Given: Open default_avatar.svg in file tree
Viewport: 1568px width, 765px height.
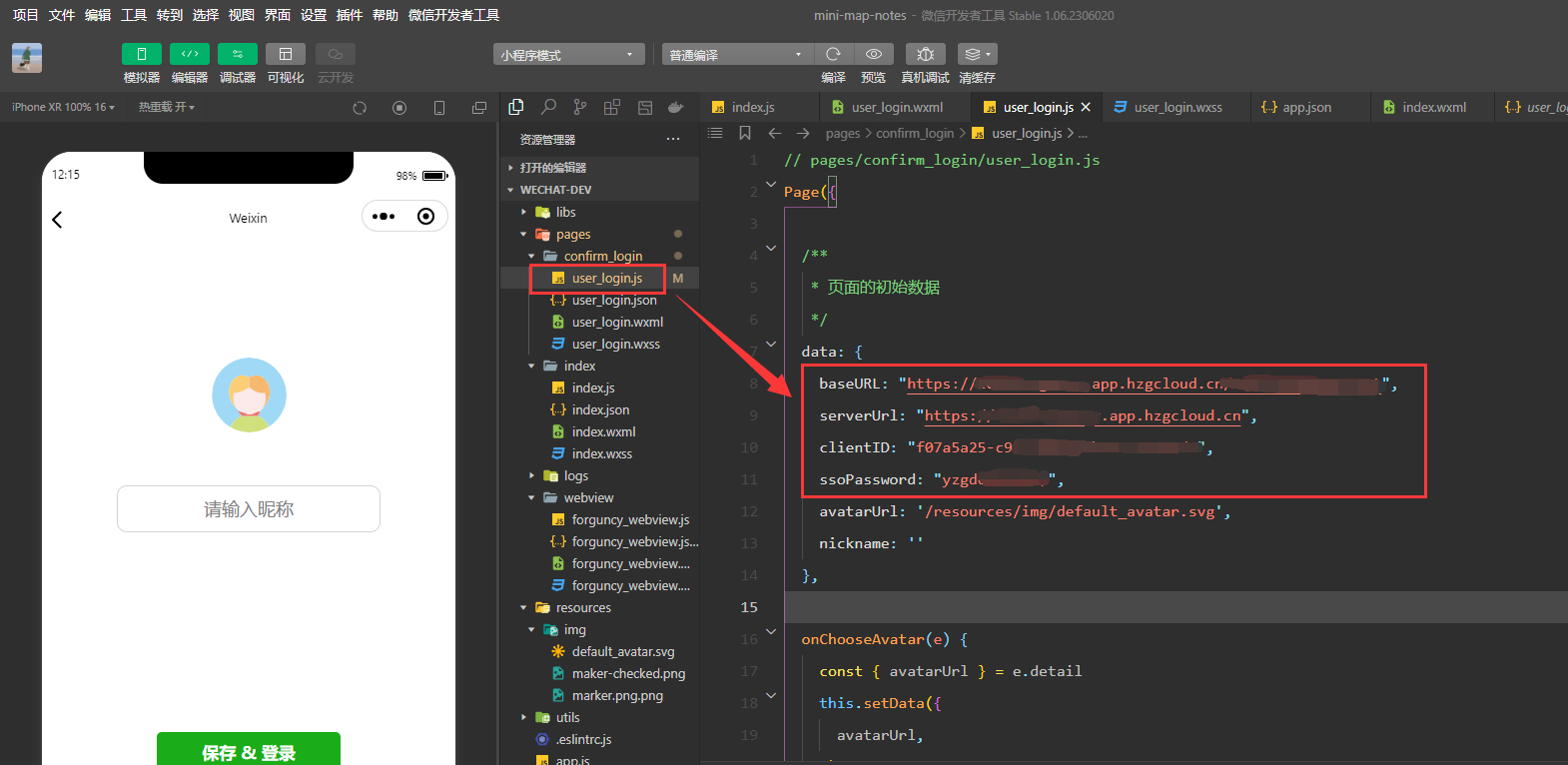Looking at the screenshot, I should (x=599, y=651).
